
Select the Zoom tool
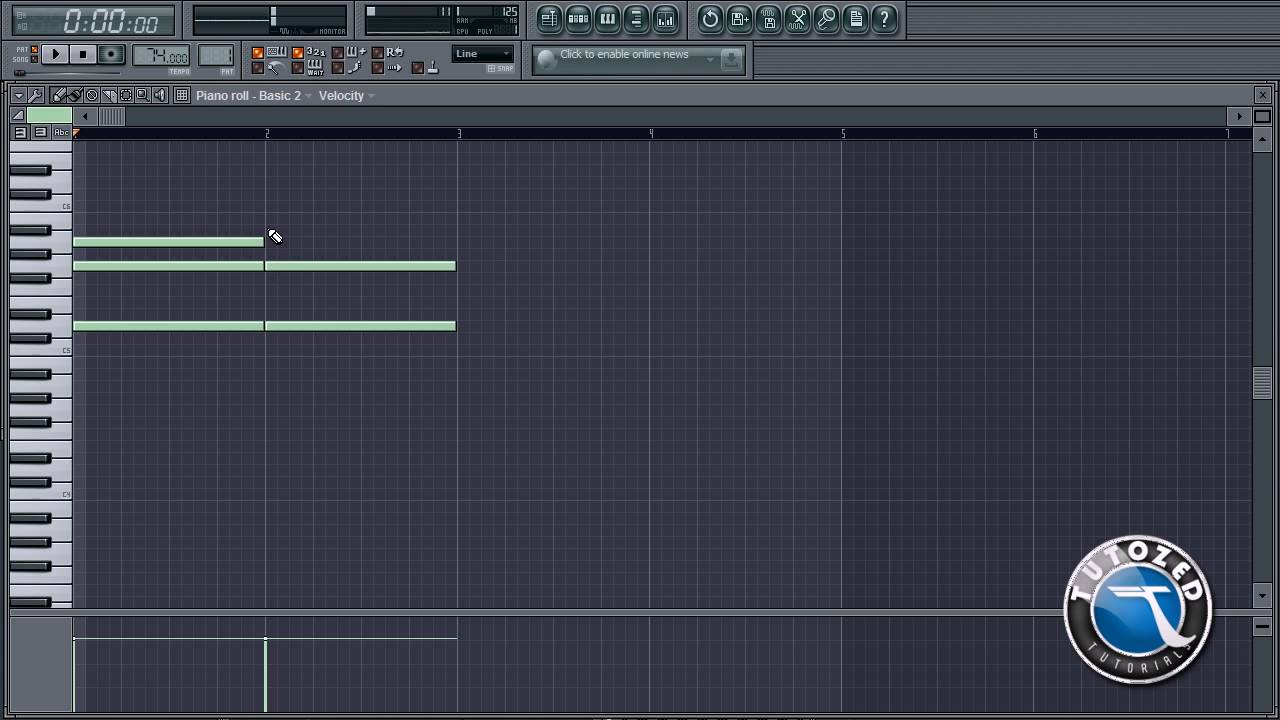[142, 95]
